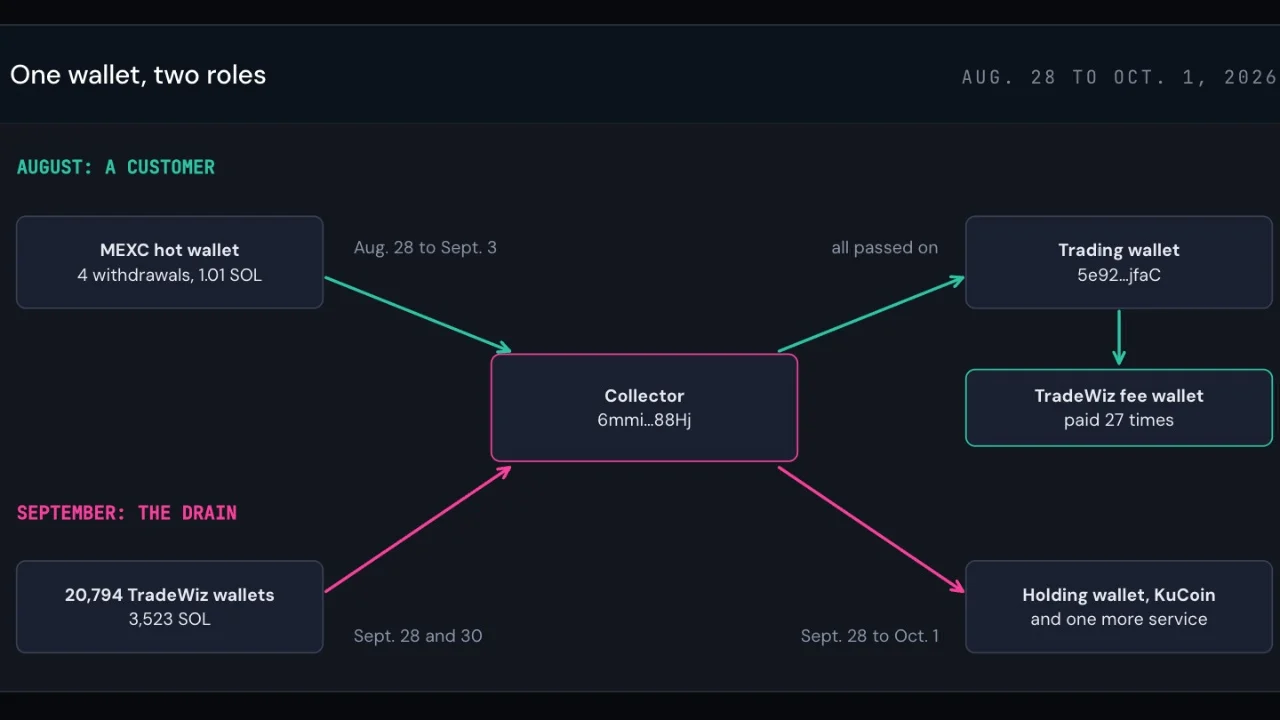Select the central Collector node
The image size is (1280, 720).
(x=644, y=408)
